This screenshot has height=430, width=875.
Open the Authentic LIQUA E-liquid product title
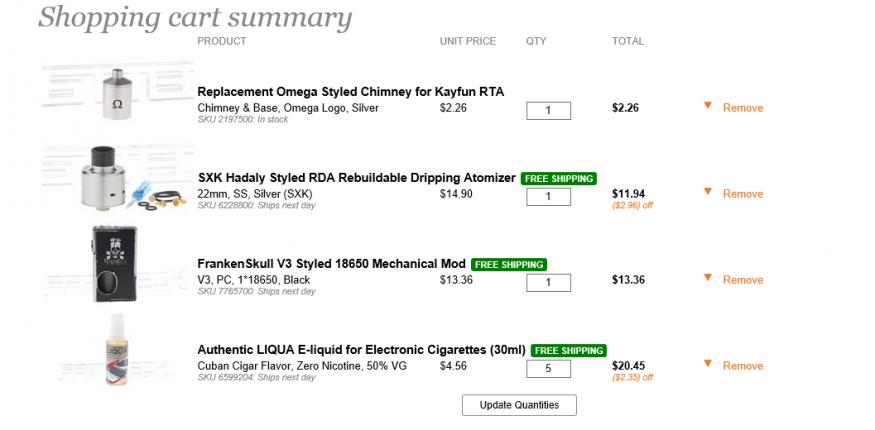click(x=361, y=350)
